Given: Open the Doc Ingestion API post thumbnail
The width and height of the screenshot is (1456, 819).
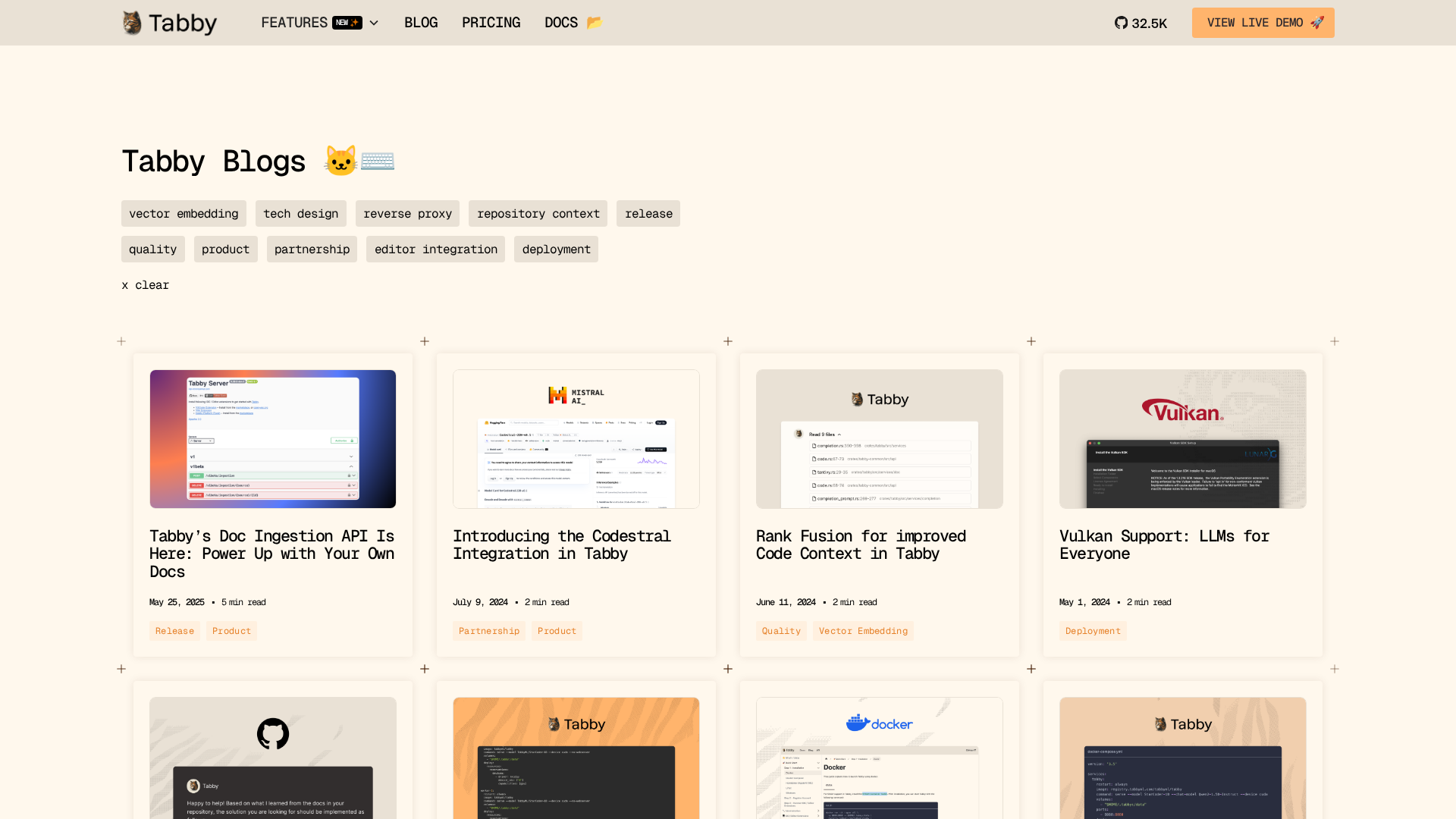Looking at the screenshot, I should click(x=273, y=439).
